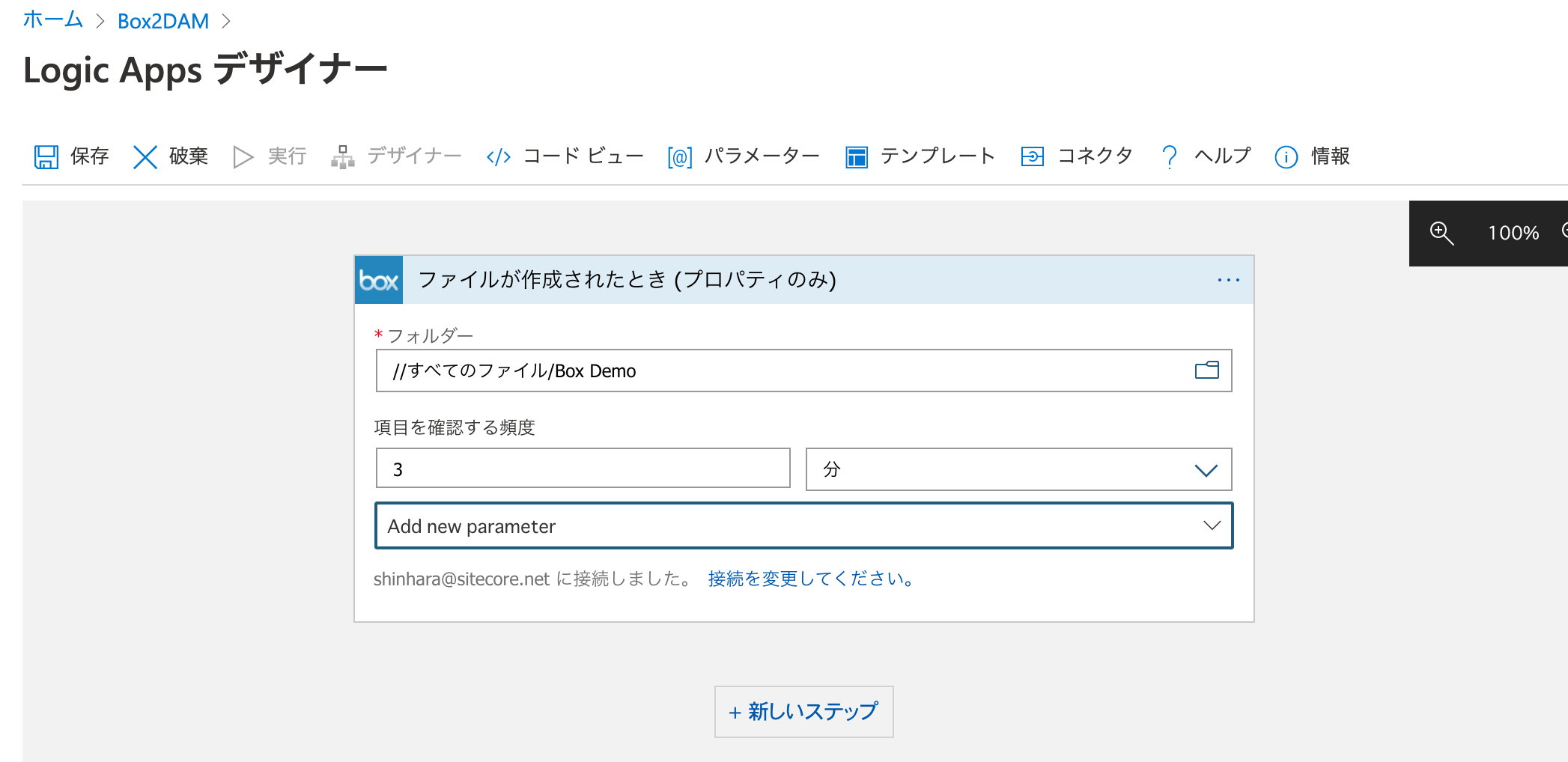
Task: Click the Save (保存) floppy disk icon
Action: pos(46,157)
